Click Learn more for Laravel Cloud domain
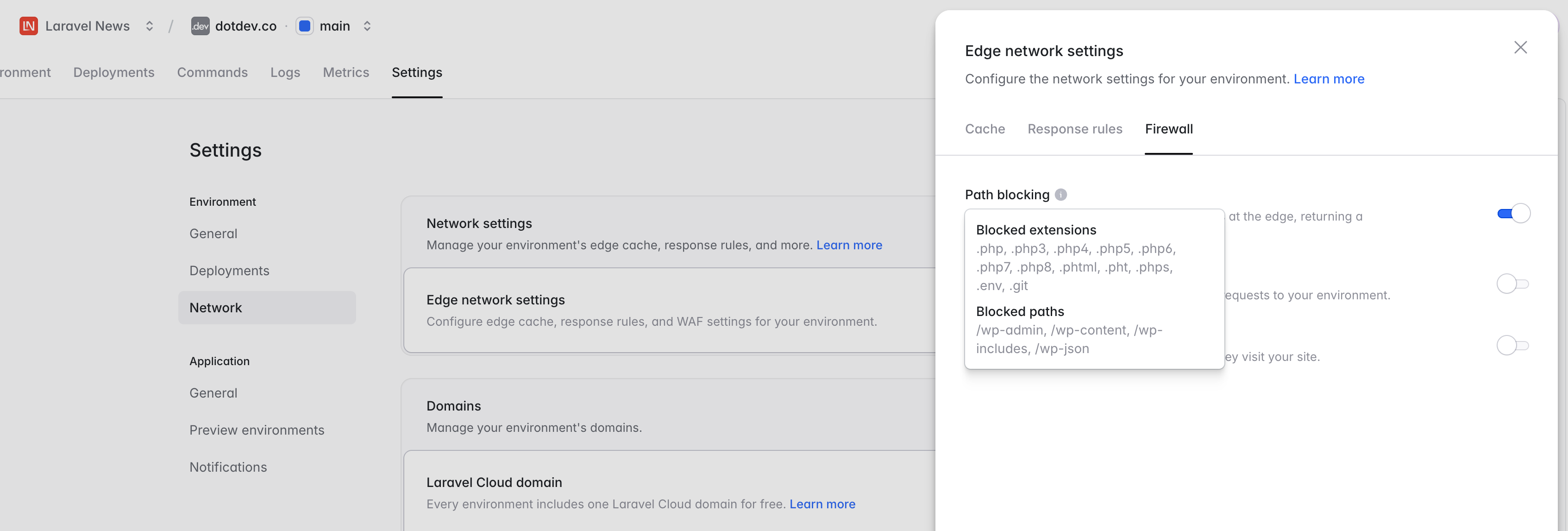The image size is (1568, 531). (x=822, y=504)
